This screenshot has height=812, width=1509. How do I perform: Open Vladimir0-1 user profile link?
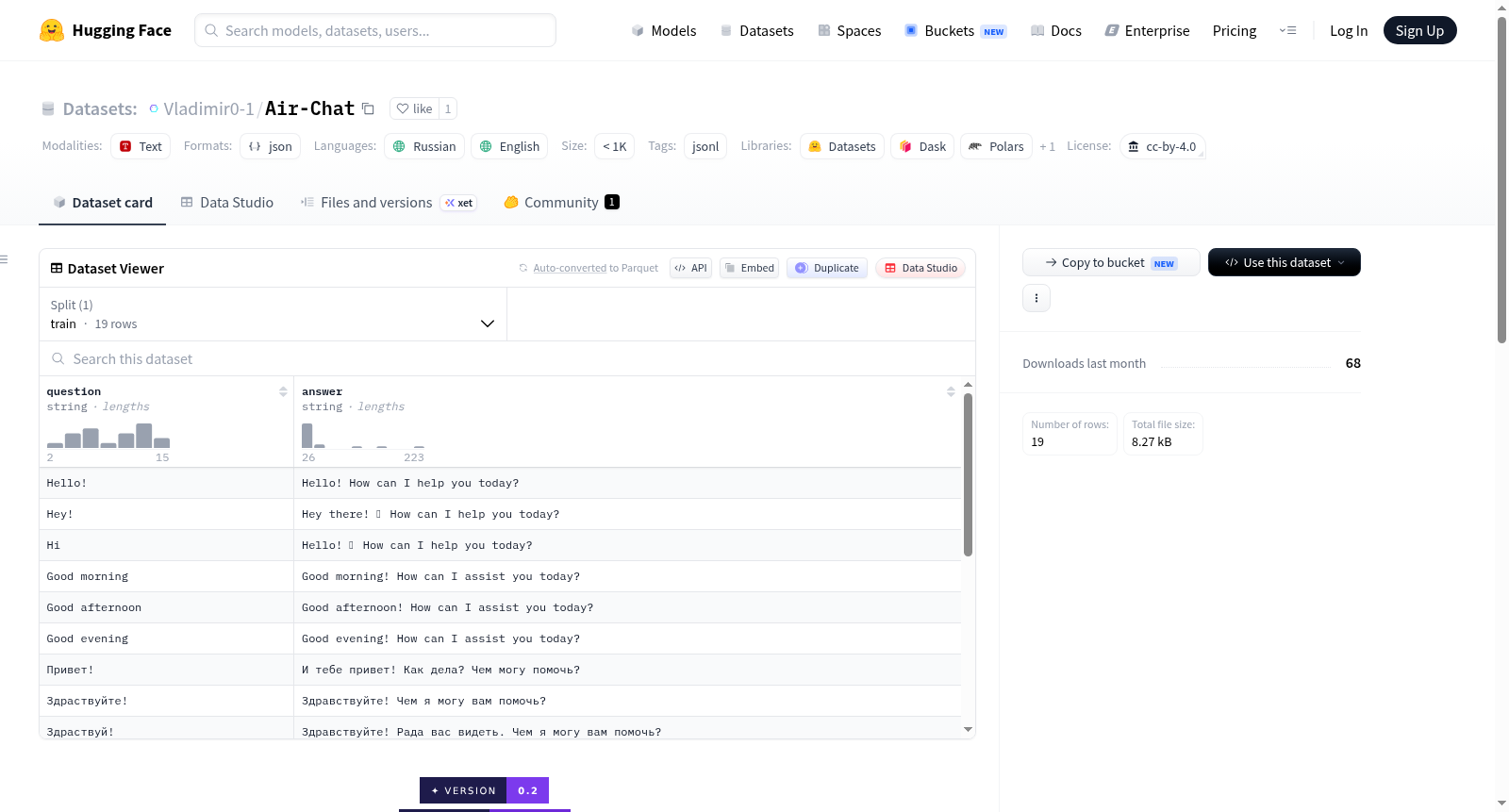click(208, 108)
